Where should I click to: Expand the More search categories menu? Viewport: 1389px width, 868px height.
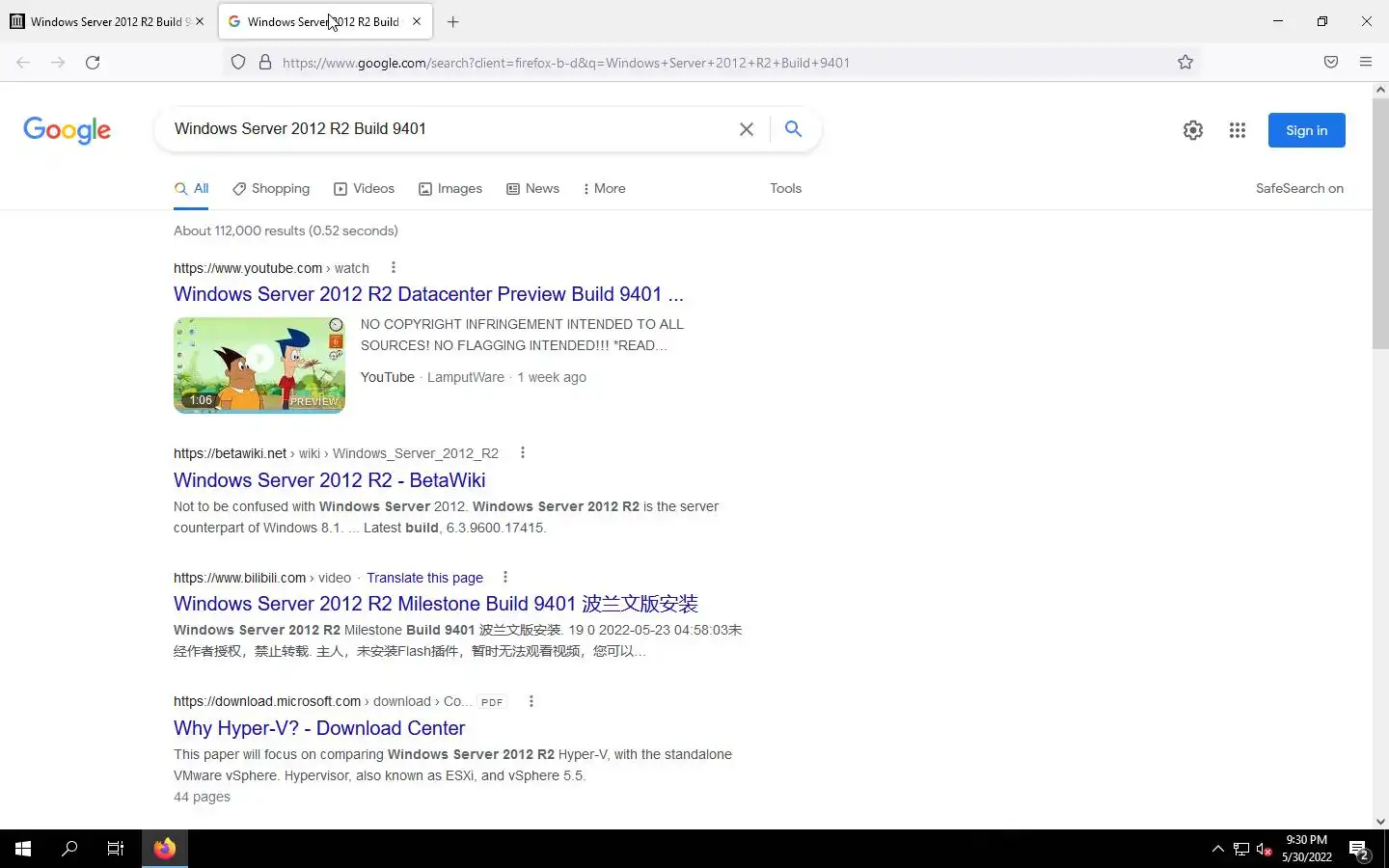[605, 188]
